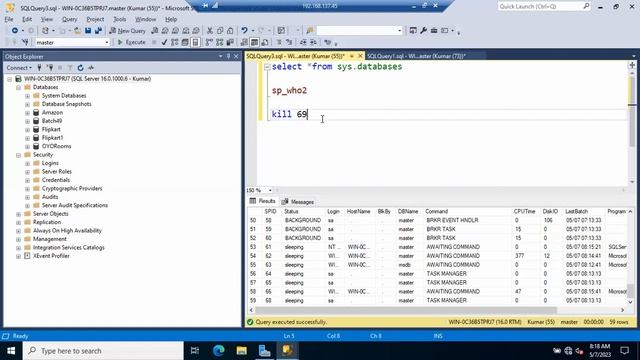
Task: Click the sp_who2 text in editor
Action: (289, 91)
